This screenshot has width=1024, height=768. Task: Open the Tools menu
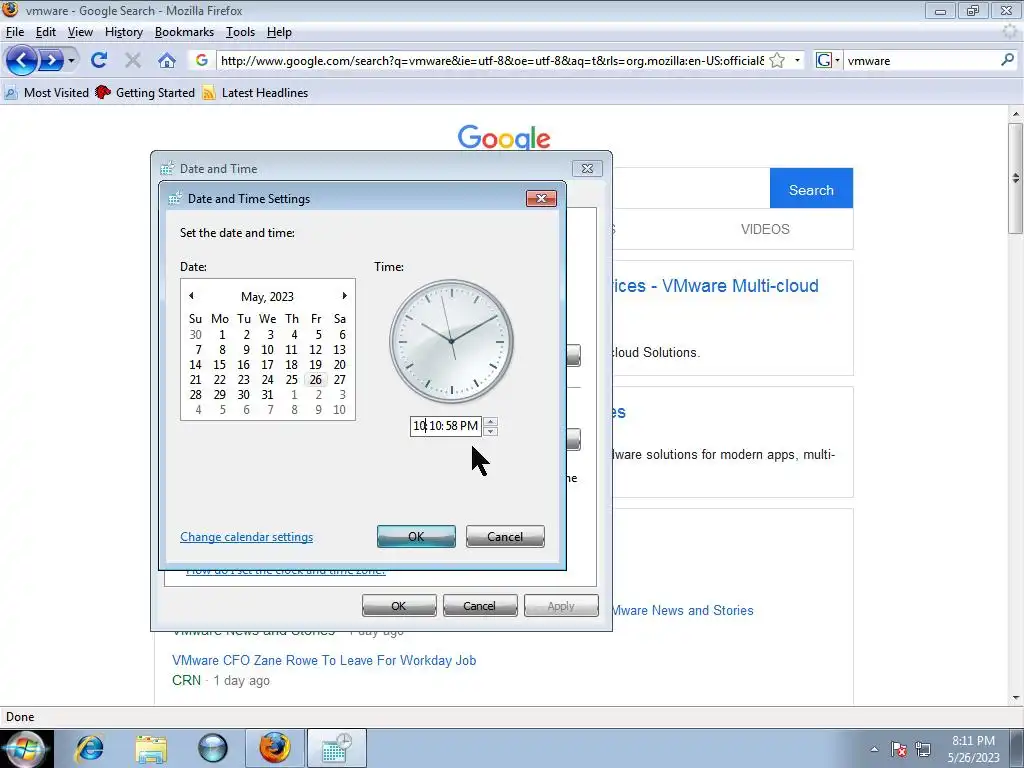[240, 32]
